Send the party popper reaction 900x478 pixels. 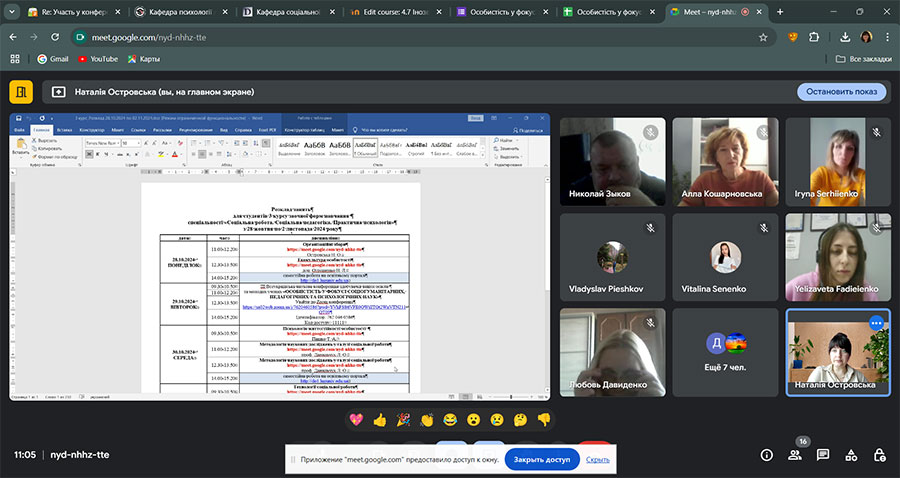tap(403, 419)
